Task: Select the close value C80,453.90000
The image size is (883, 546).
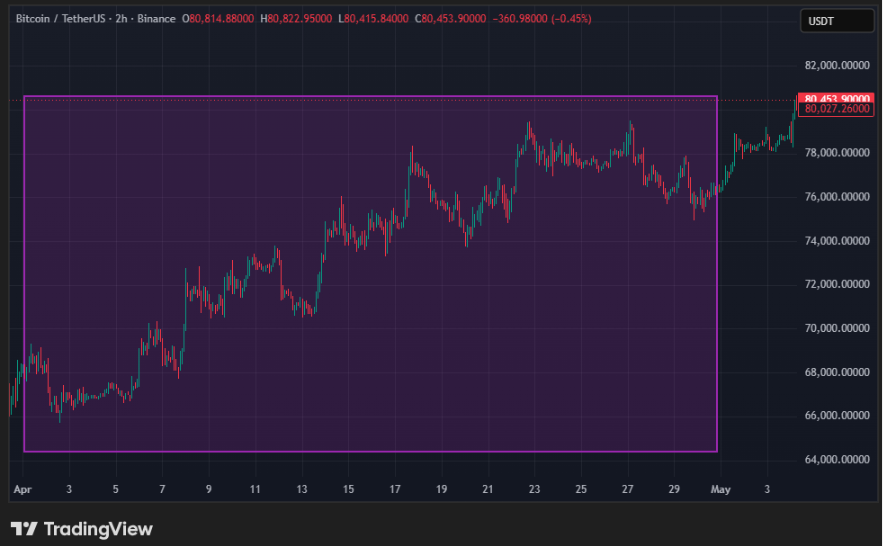Action: pos(451,19)
